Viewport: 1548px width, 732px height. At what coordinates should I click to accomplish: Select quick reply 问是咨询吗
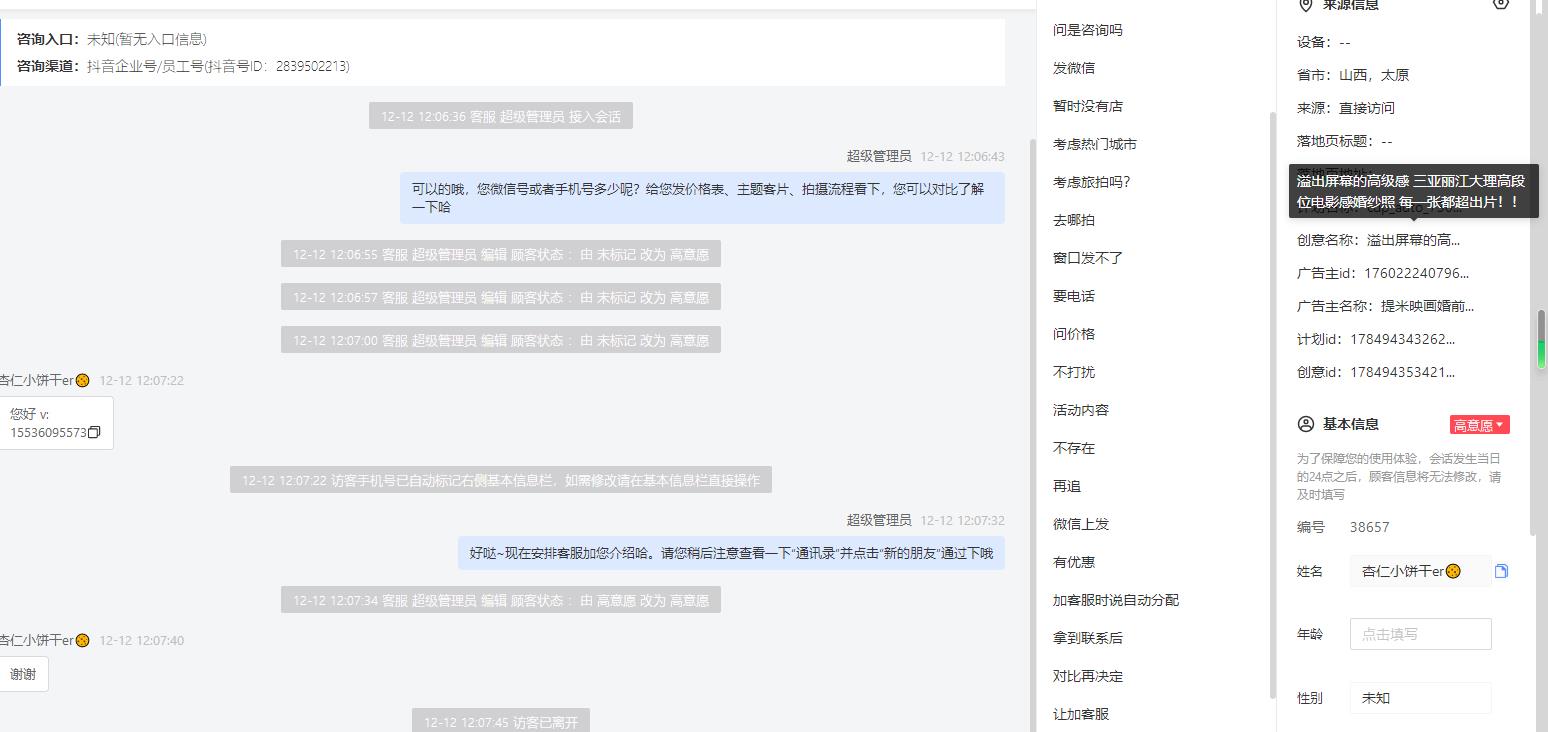click(1087, 30)
